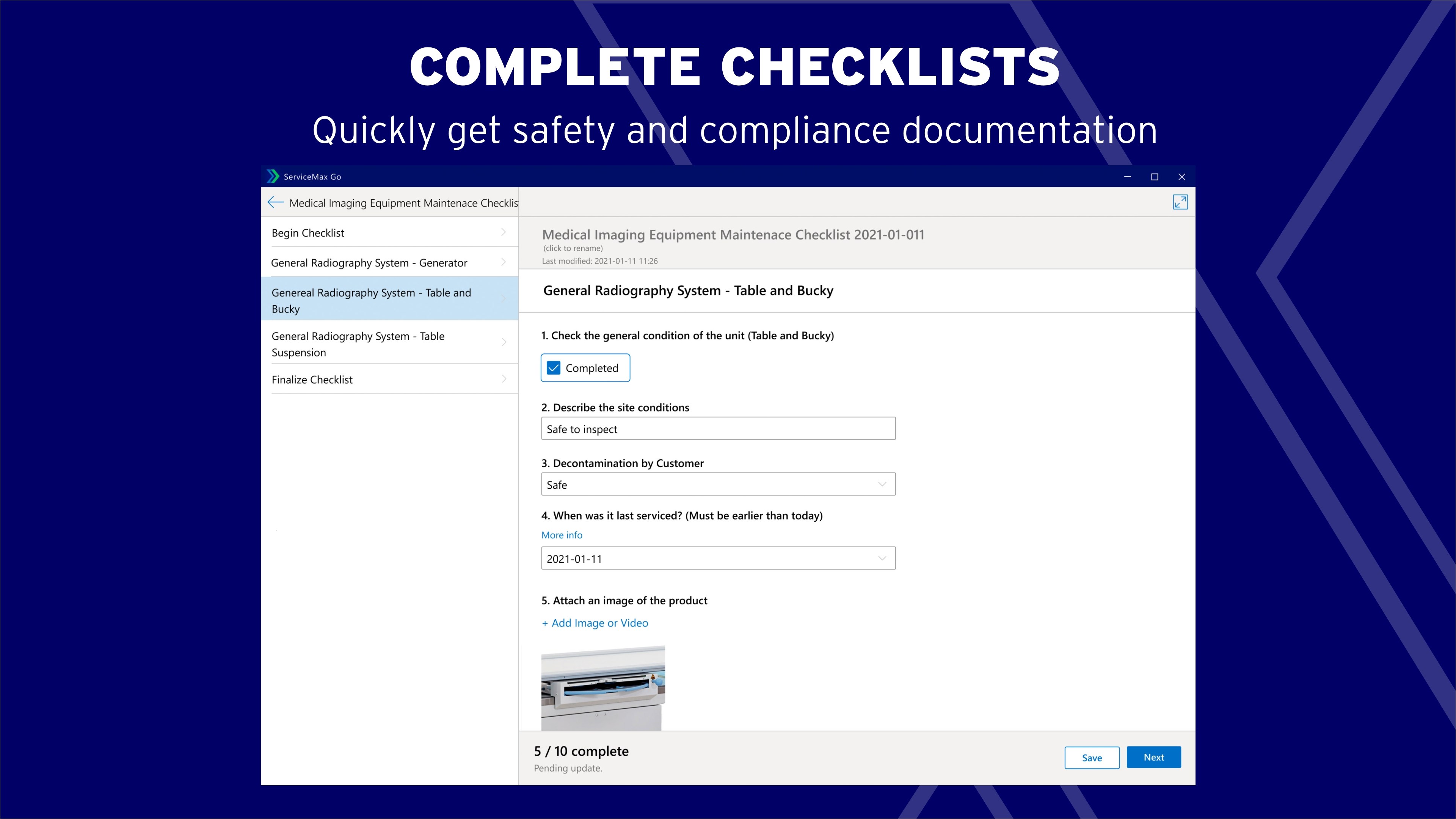Viewport: 1456px width, 819px height.
Task: Open the checklist in fullscreen view
Action: [x=1181, y=202]
